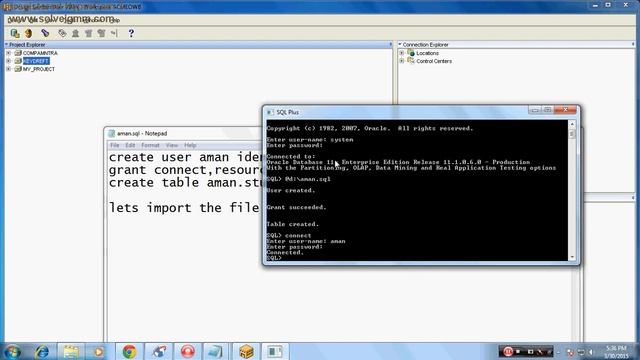Screen dimensions: 640x360
Task: Click the red pause button in the recorder bar
Action: [x=508, y=351]
